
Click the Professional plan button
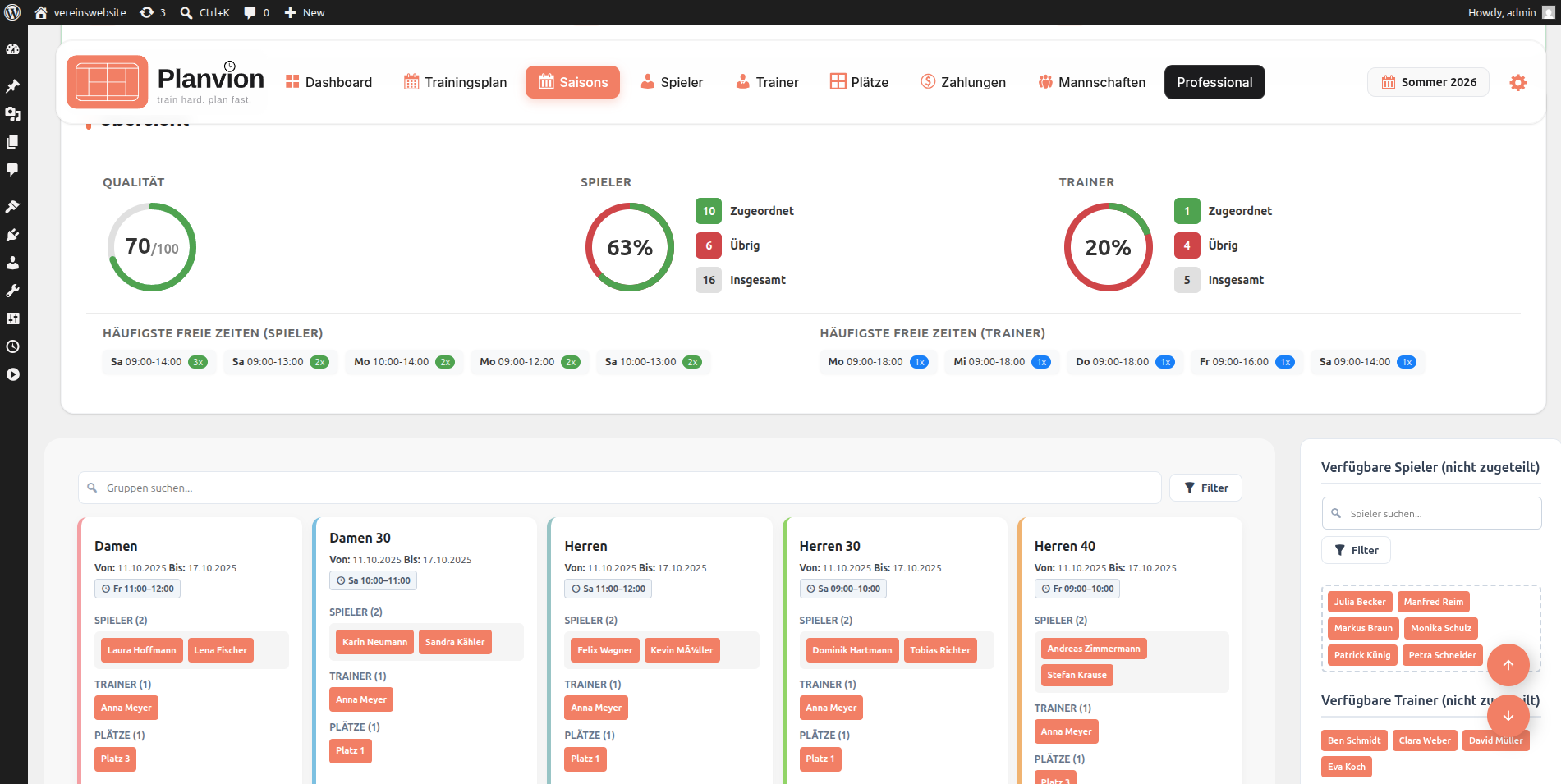(1214, 82)
